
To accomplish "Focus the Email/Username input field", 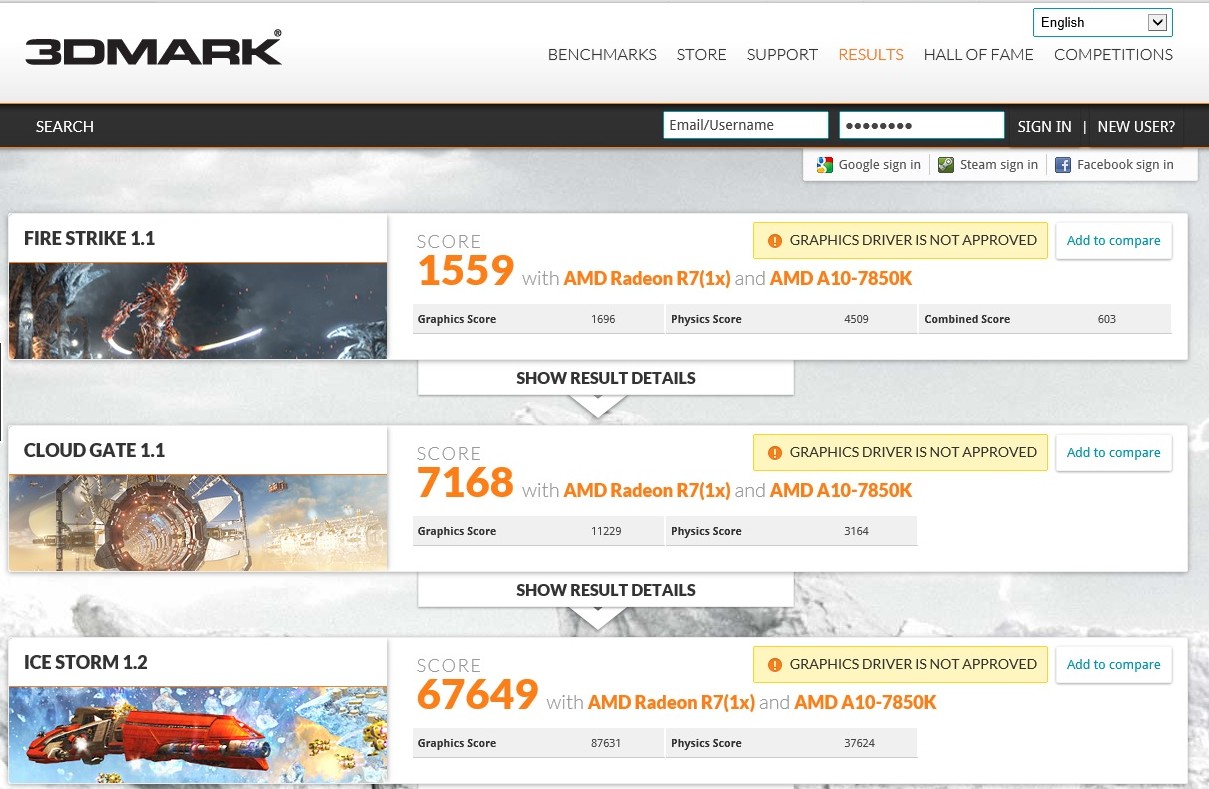I will click(x=746, y=125).
